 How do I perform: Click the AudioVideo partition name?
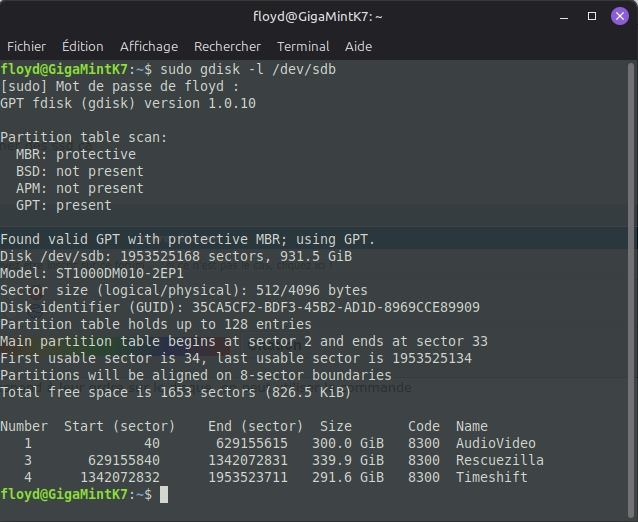496,443
